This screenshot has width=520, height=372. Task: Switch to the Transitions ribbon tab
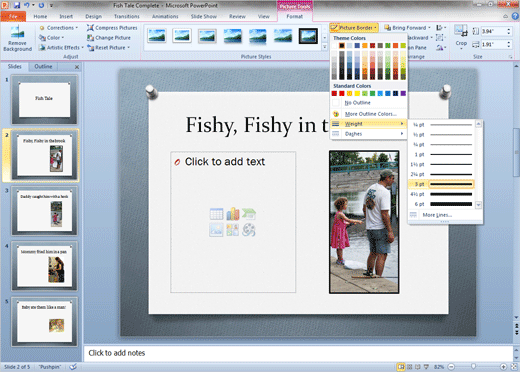pyautogui.click(x=127, y=16)
